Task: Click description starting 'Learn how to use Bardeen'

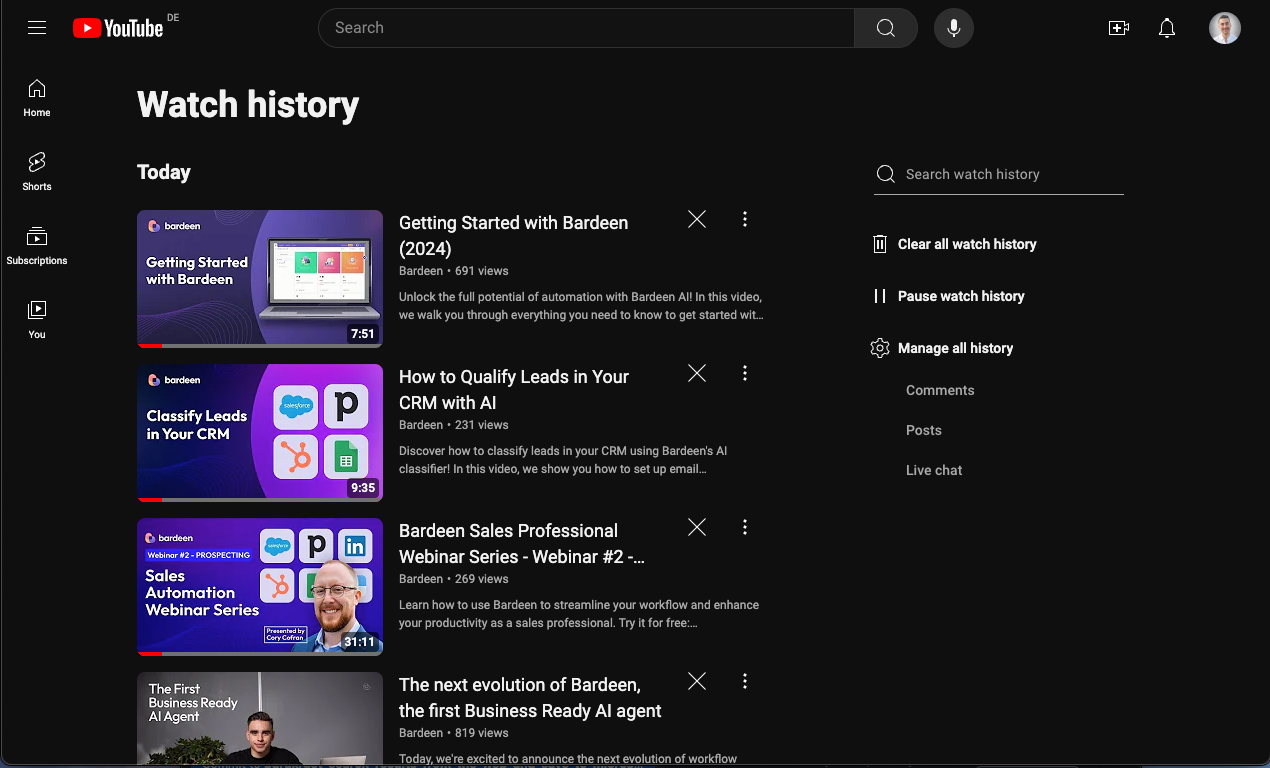Action: tap(579, 614)
